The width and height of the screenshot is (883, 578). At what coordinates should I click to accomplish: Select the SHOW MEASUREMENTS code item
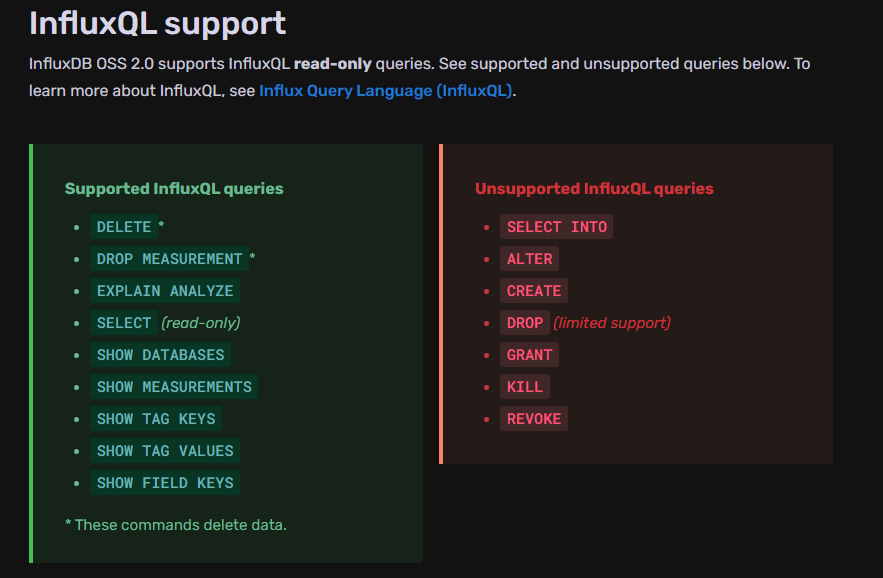pos(174,387)
